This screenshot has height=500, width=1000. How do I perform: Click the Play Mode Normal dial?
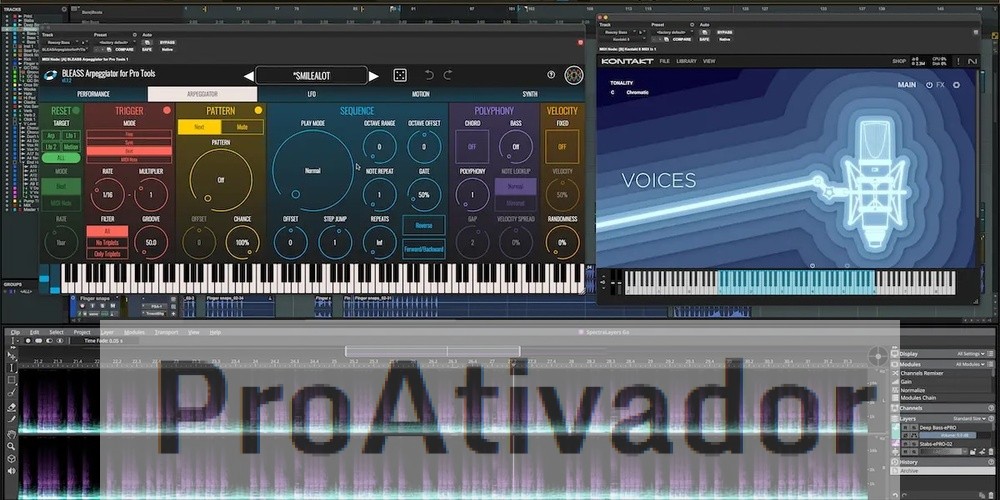click(312, 171)
